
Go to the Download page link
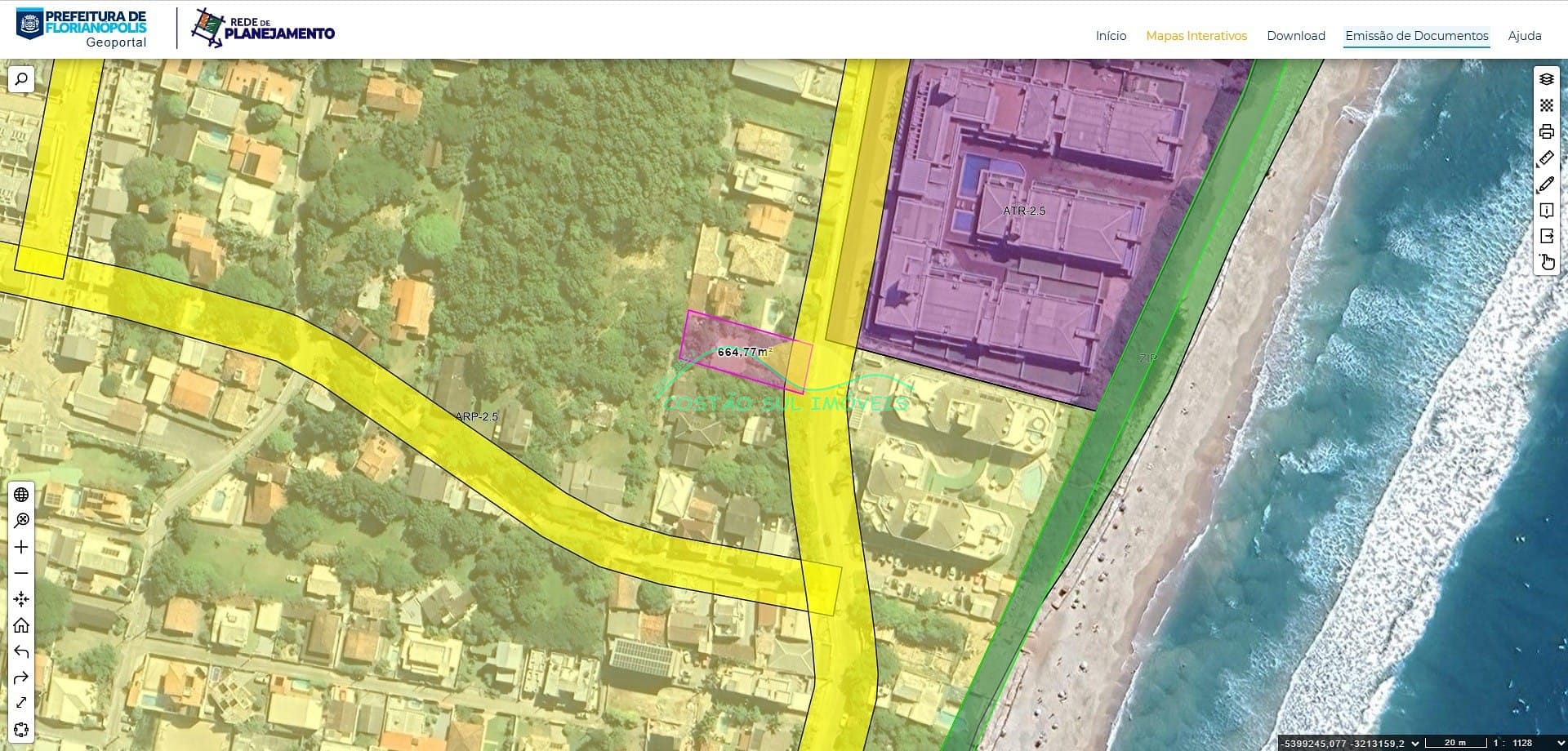click(1296, 36)
